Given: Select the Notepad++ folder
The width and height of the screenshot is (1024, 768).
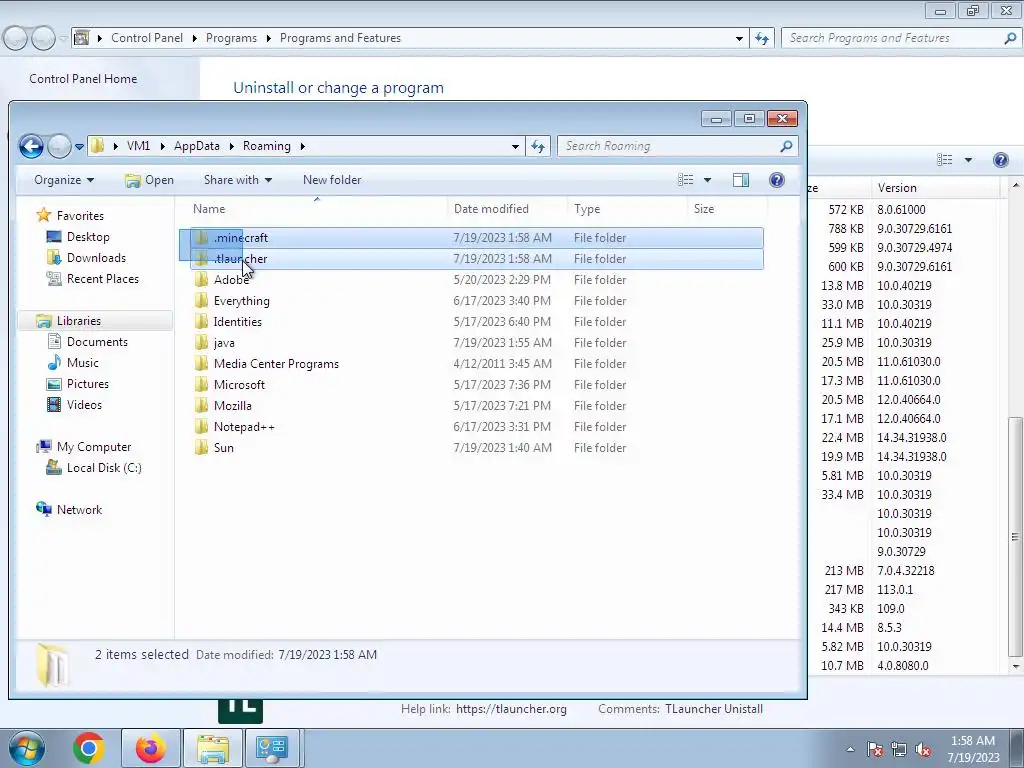Looking at the screenshot, I should [244, 426].
